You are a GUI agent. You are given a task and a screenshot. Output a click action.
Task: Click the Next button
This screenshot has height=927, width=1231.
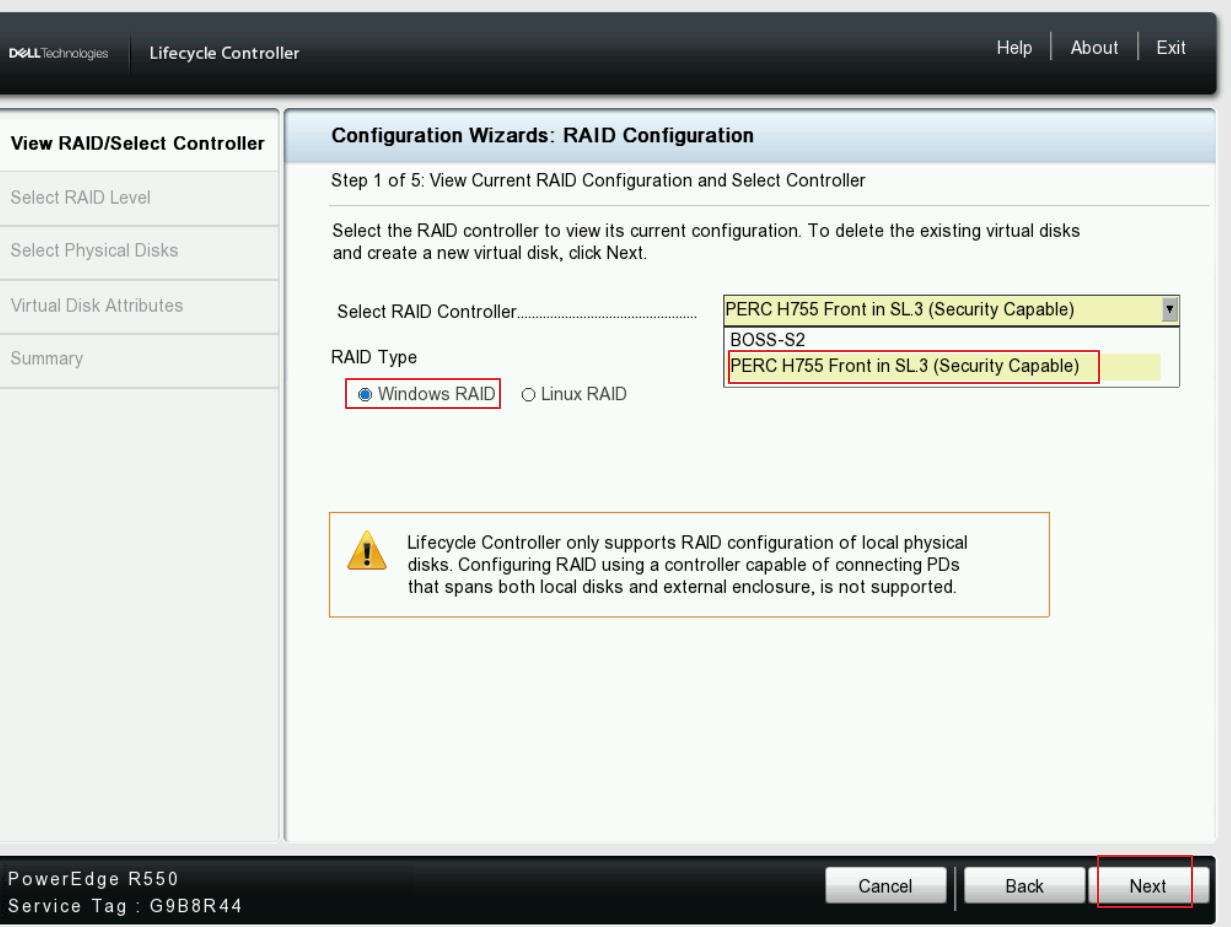tap(1148, 886)
